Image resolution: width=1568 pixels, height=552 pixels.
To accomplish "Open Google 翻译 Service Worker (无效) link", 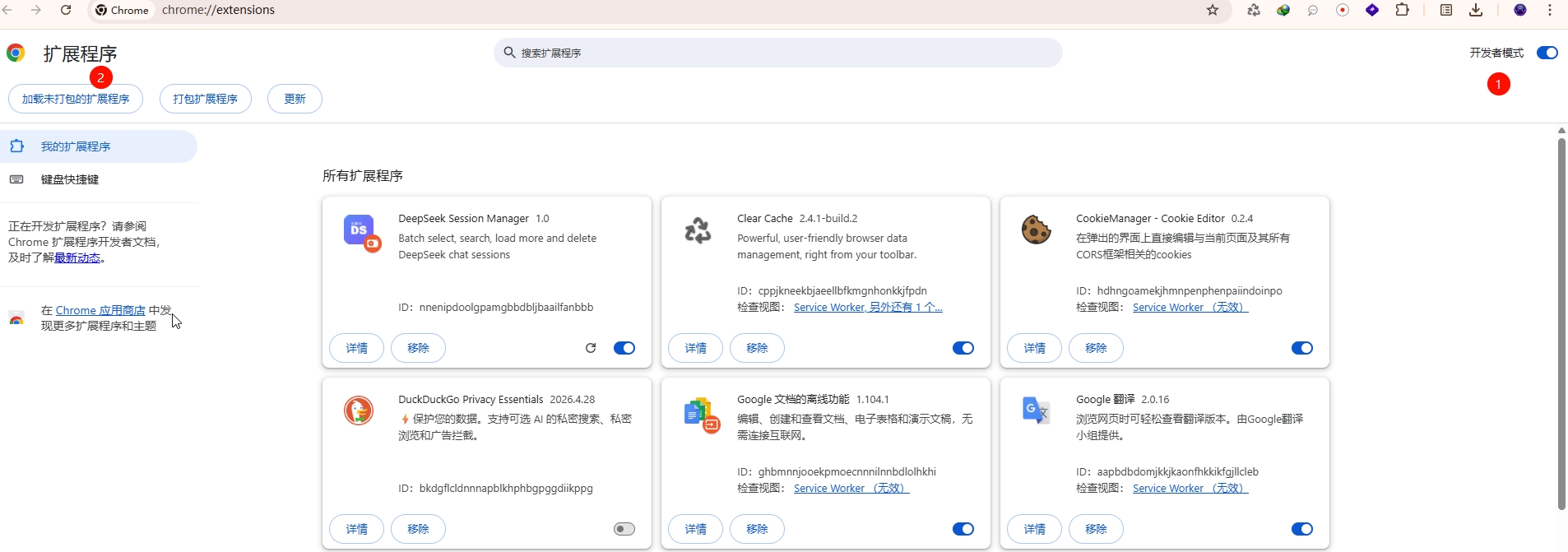I will (x=1190, y=488).
